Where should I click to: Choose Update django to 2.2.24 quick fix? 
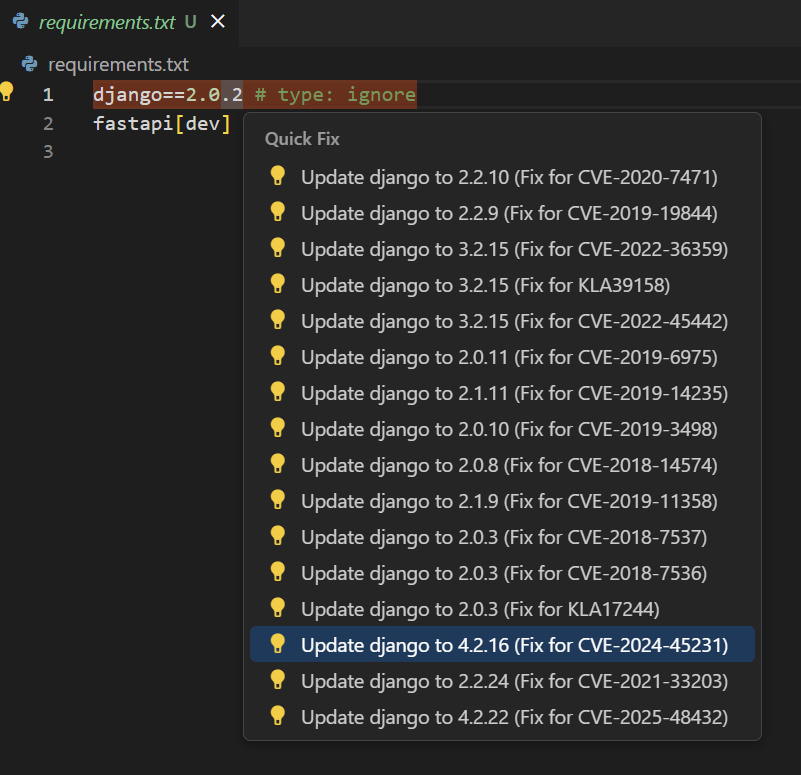point(502,681)
